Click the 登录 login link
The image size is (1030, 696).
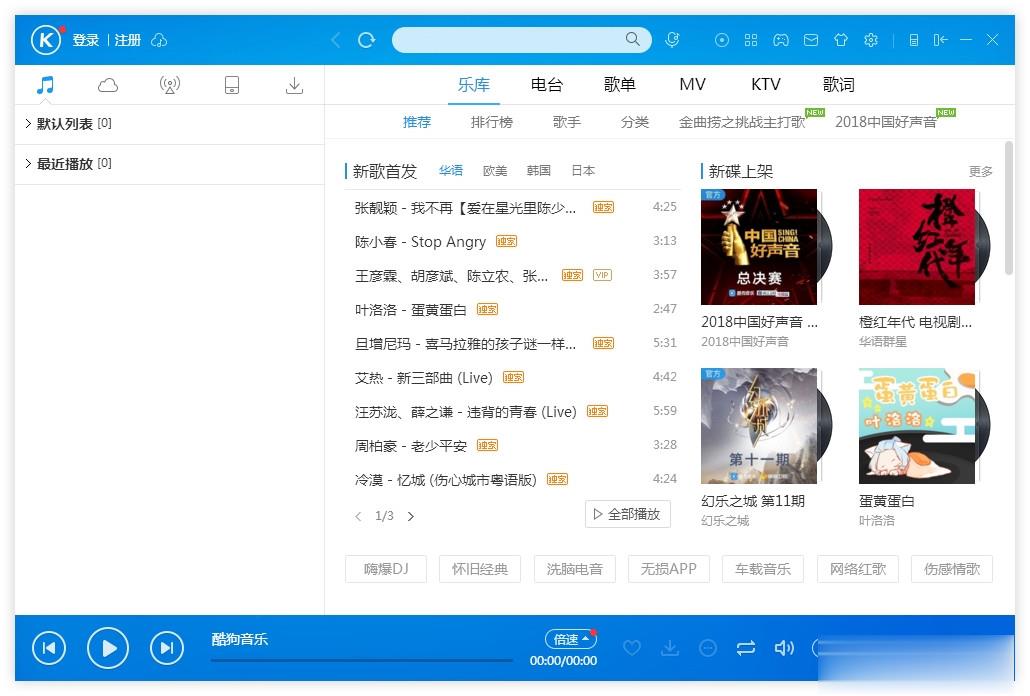(x=85, y=41)
